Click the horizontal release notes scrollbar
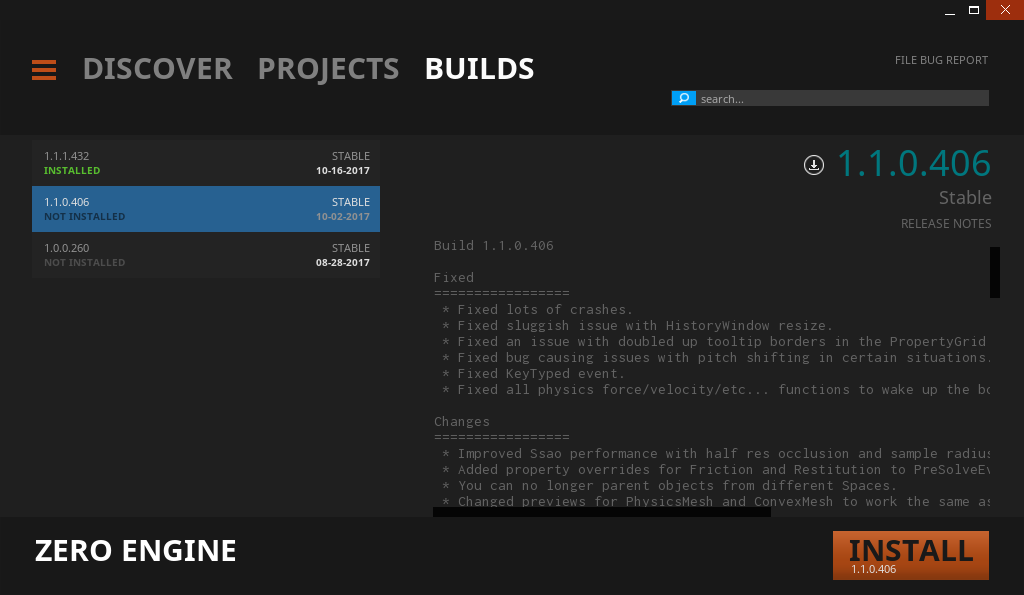The width and height of the screenshot is (1024, 595). pyautogui.click(x=601, y=513)
